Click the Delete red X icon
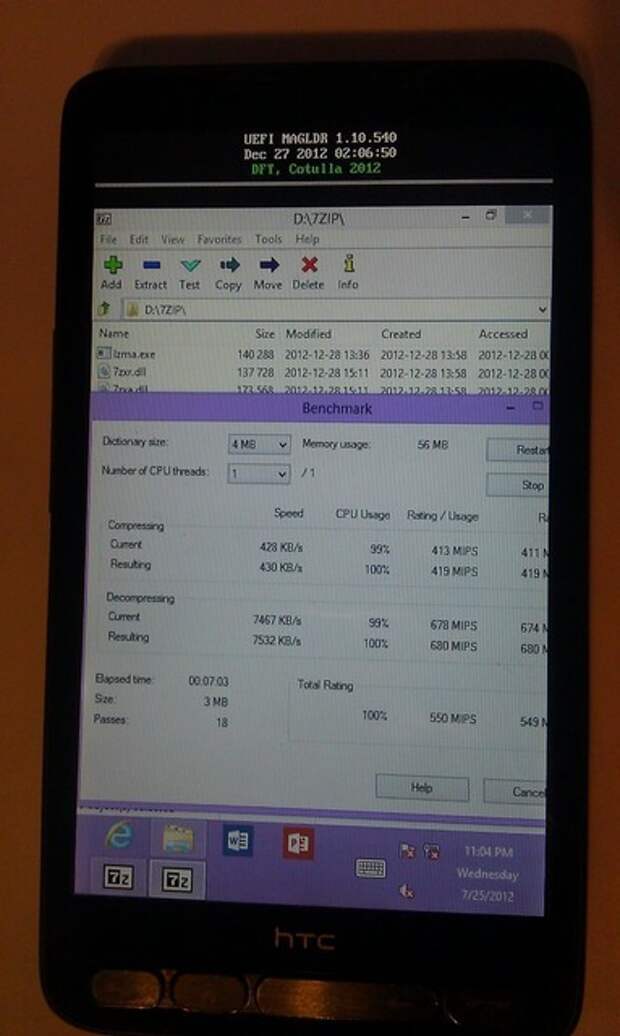The image size is (620, 1036). pyautogui.click(x=309, y=265)
